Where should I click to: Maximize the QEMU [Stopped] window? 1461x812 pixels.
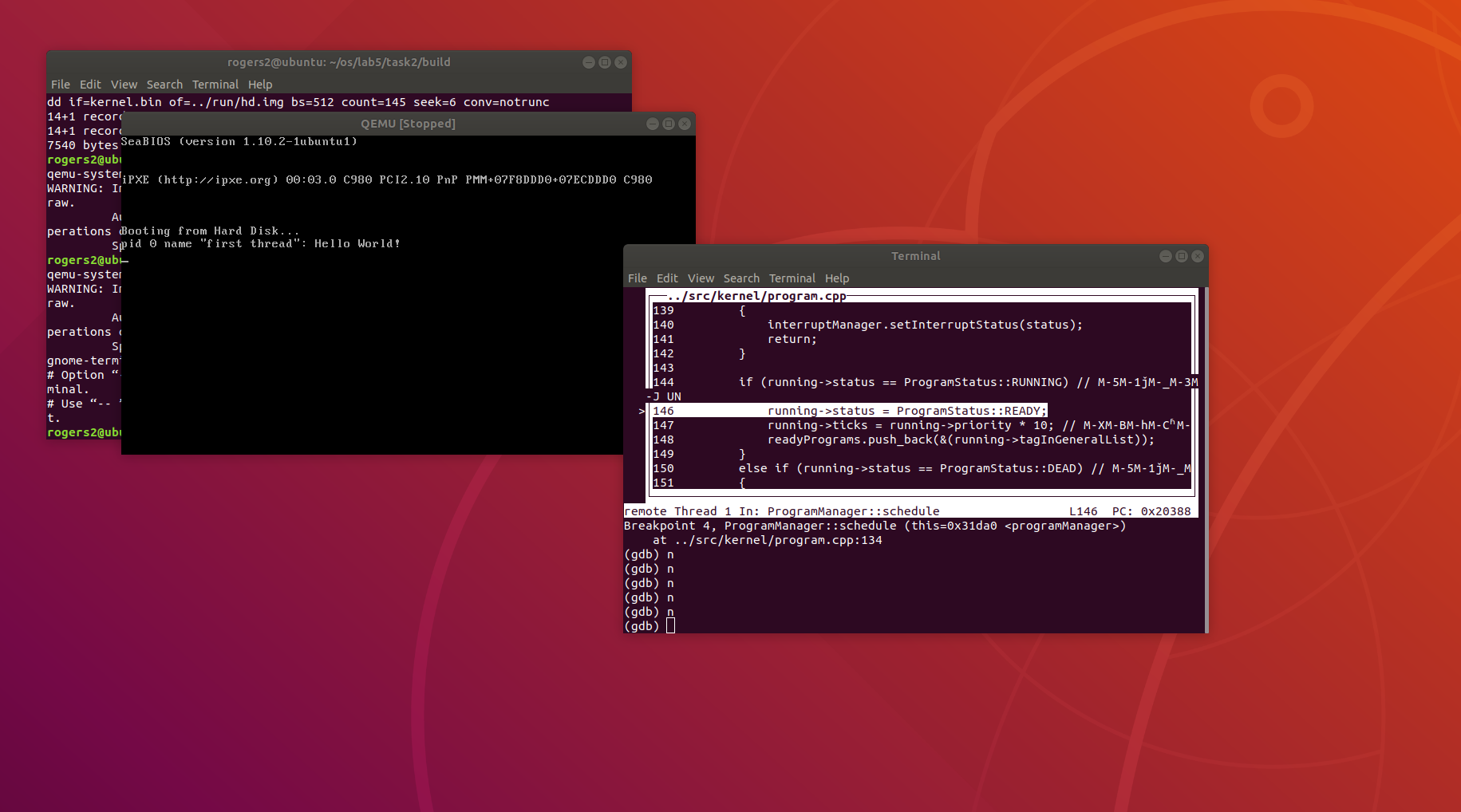click(x=669, y=124)
